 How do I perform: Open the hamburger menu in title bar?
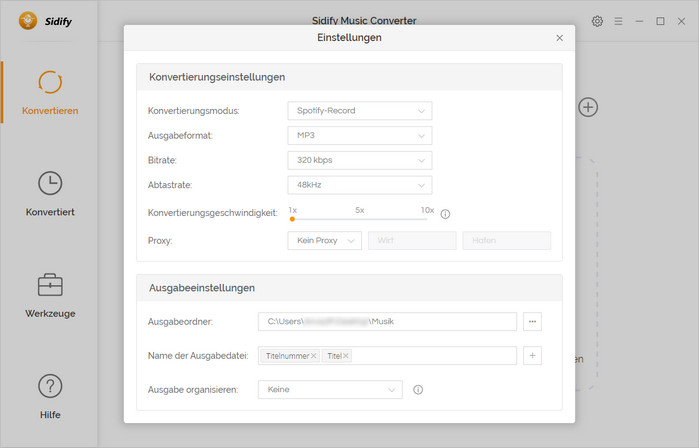(618, 21)
